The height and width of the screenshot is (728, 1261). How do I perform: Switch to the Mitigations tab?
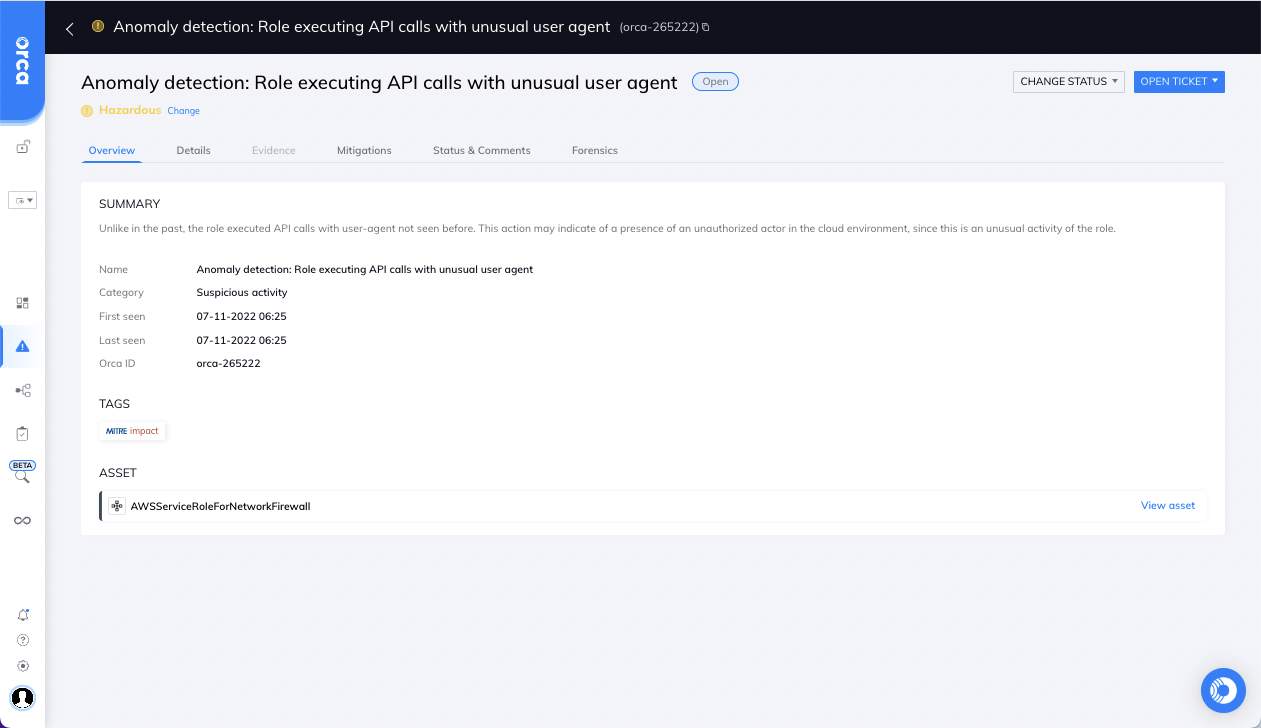pos(364,150)
